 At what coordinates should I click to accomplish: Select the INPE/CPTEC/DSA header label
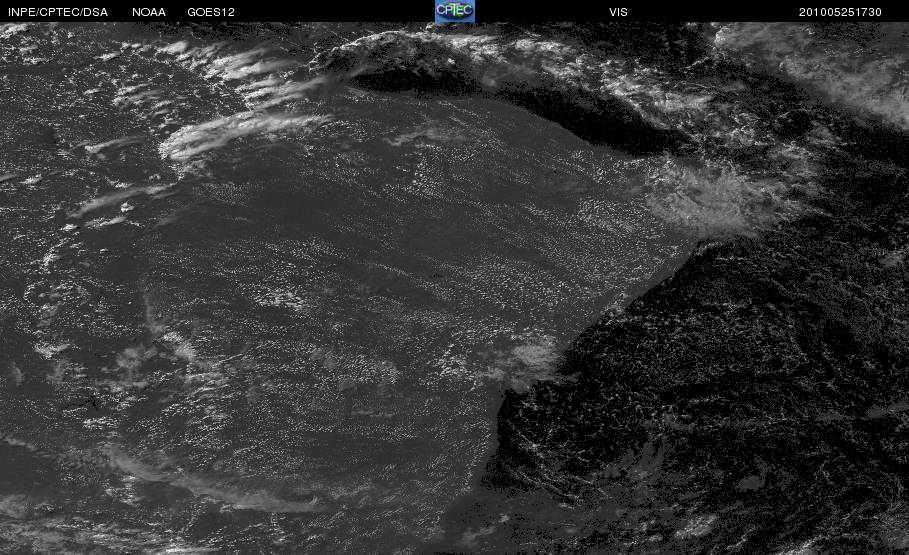pos(58,12)
